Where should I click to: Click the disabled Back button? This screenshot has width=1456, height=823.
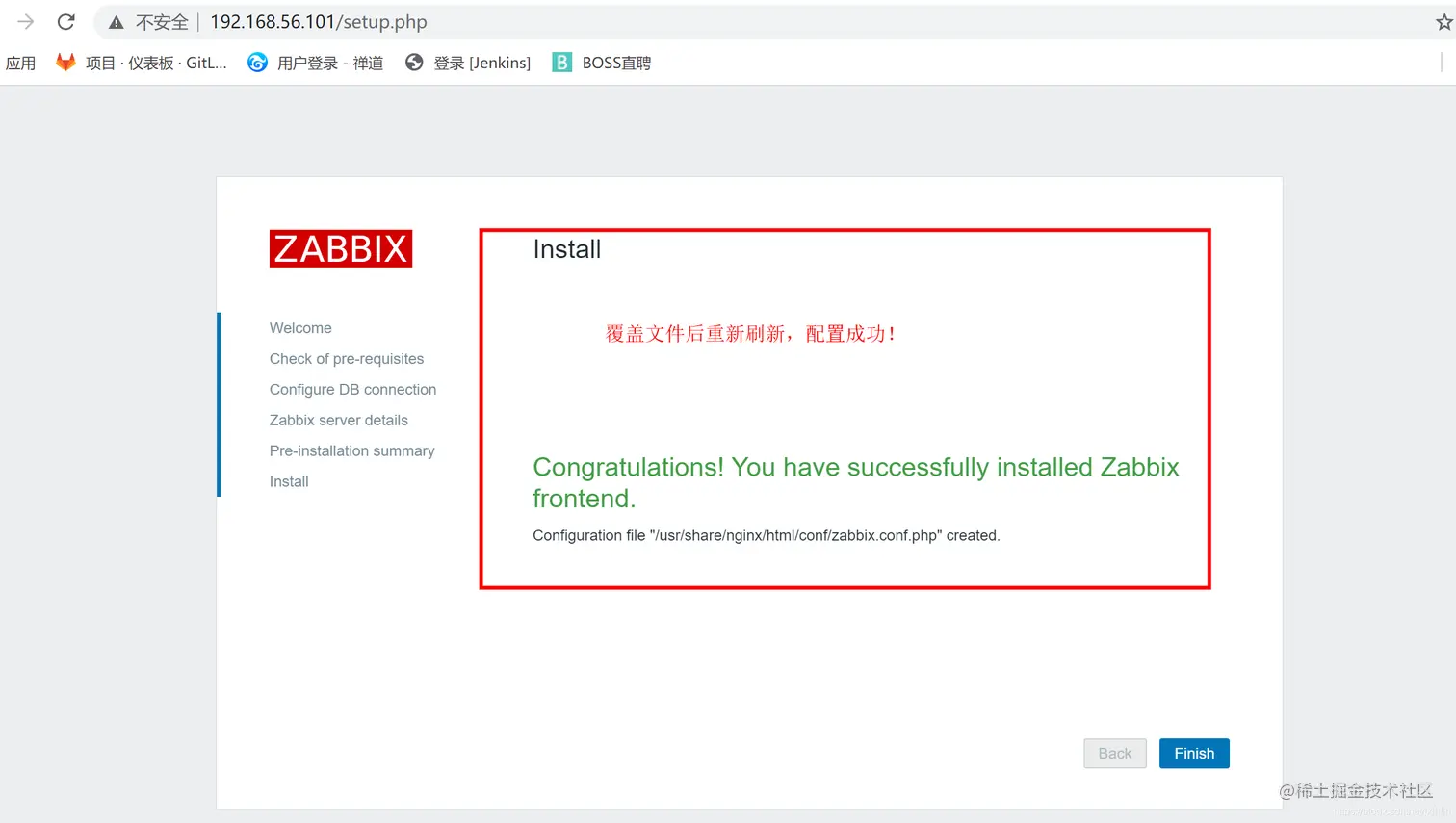click(1115, 754)
